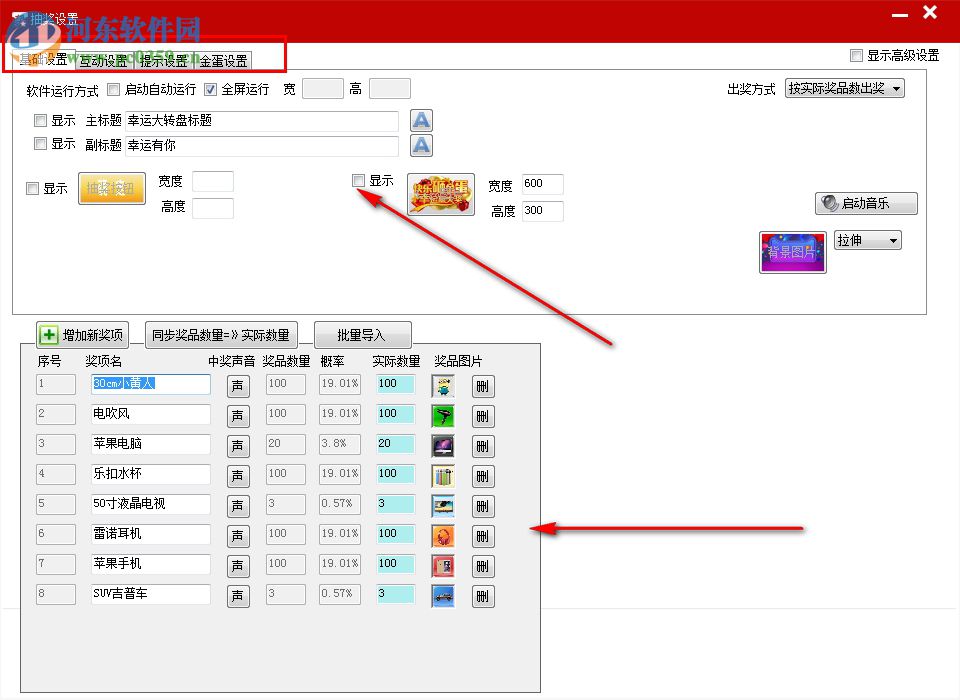Click the speaker icon on 启动音乐 button
The width and height of the screenshot is (960, 700).
[x=829, y=203]
